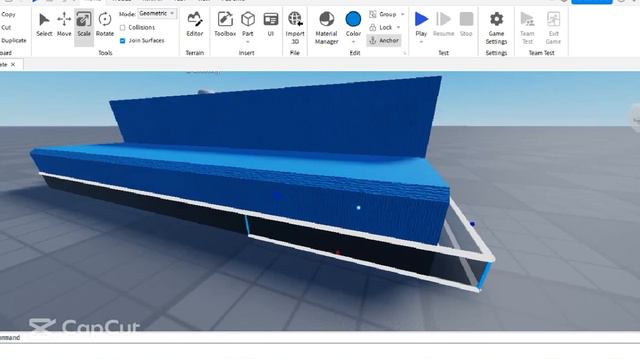
Task: Expand the Part type dropdown arrow
Action: (x=248, y=42)
